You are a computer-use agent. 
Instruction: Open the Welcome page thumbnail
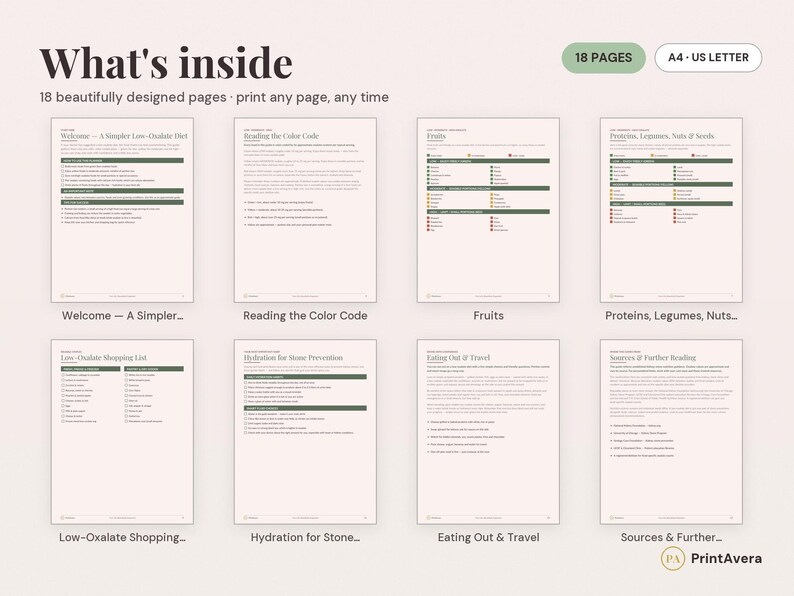122,210
